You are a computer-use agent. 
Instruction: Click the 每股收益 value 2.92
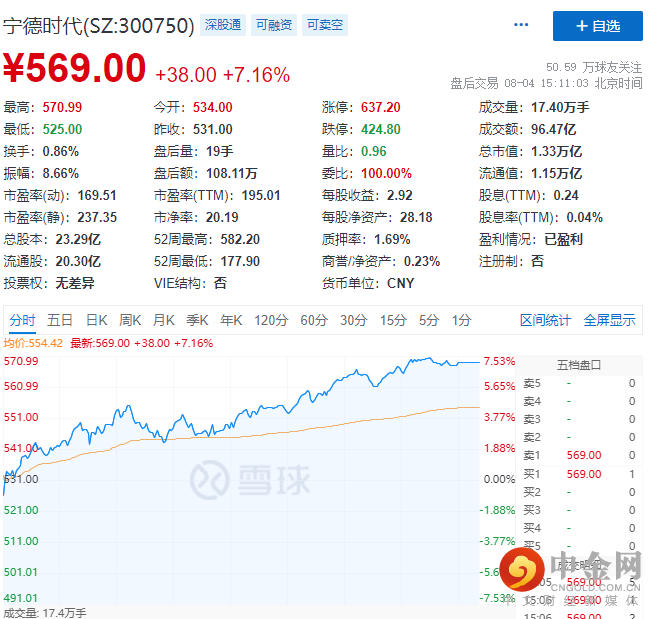[x=400, y=195]
